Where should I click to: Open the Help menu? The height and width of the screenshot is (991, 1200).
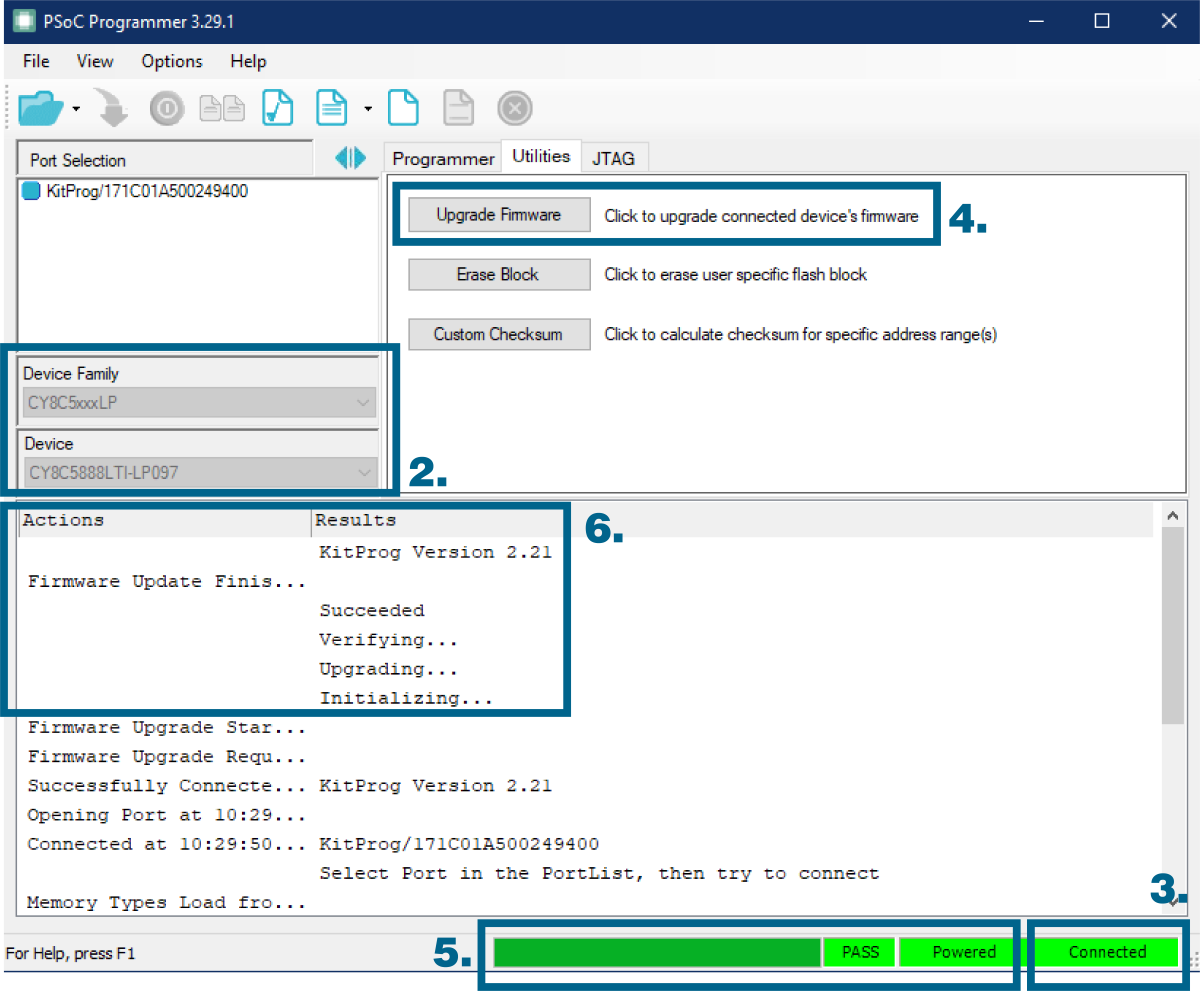pos(248,61)
